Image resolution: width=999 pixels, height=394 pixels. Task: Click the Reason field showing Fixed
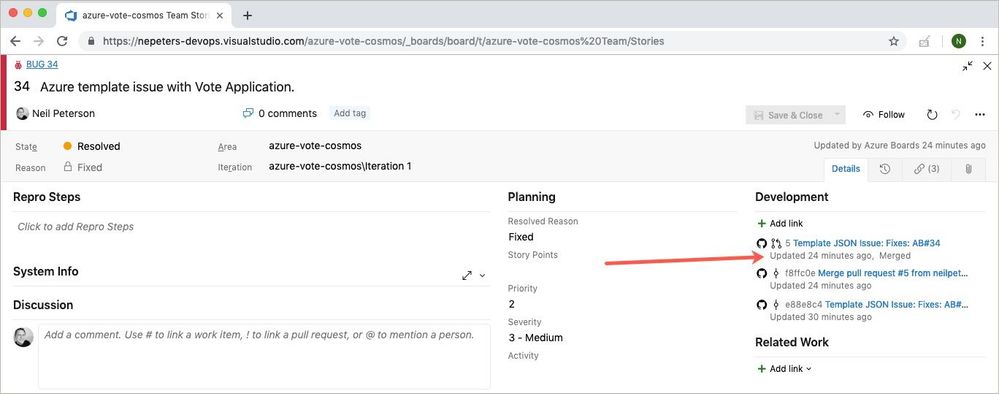pos(83,167)
